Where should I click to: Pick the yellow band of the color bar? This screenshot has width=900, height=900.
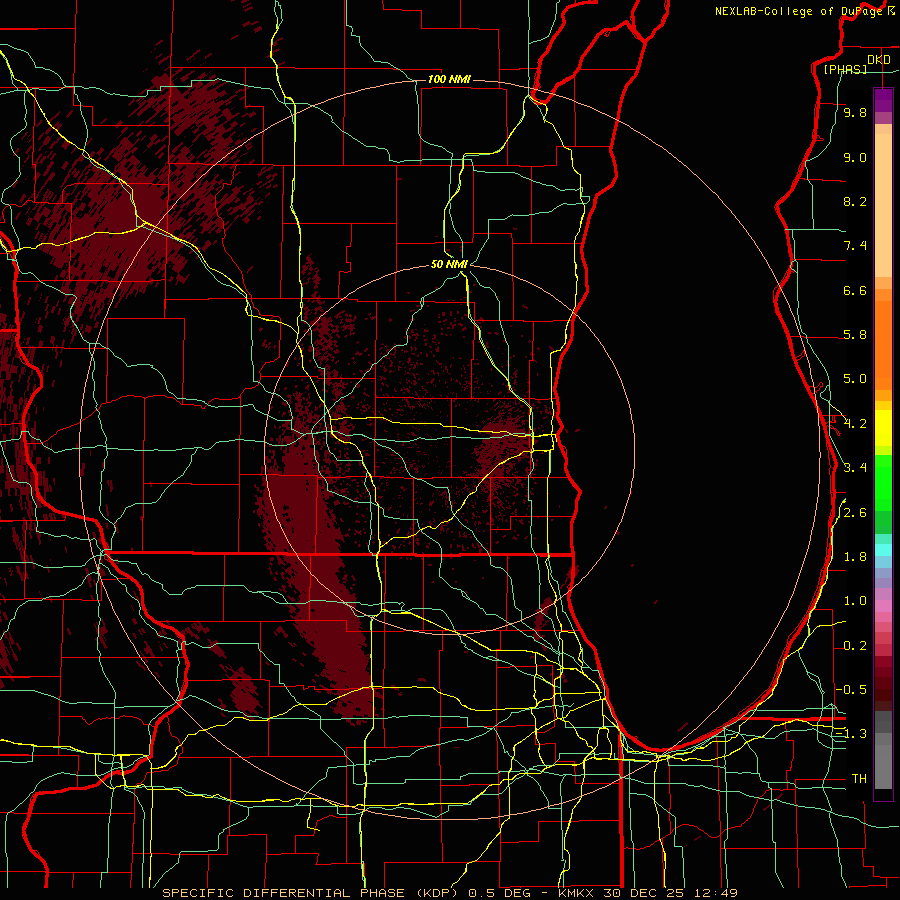883,428
